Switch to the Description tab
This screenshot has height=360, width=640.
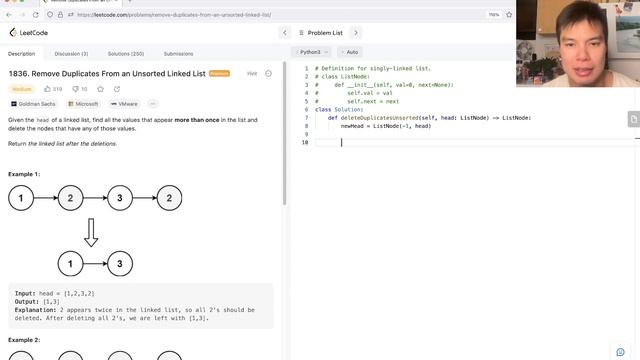(x=22, y=53)
